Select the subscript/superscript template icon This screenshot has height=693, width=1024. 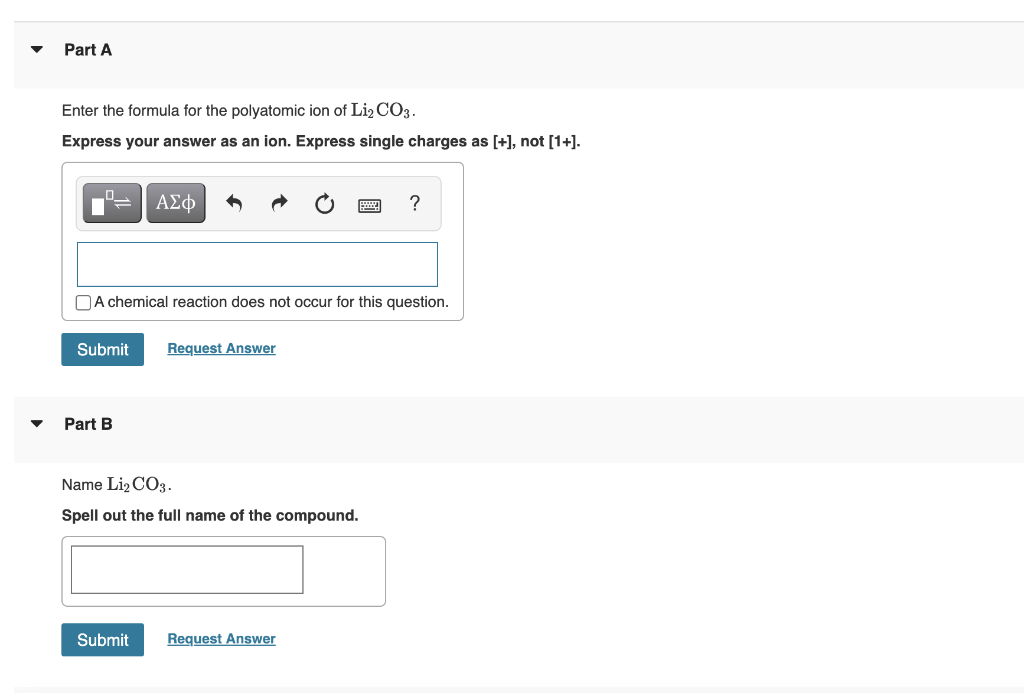pyautogui.click(x=111, y=202)
